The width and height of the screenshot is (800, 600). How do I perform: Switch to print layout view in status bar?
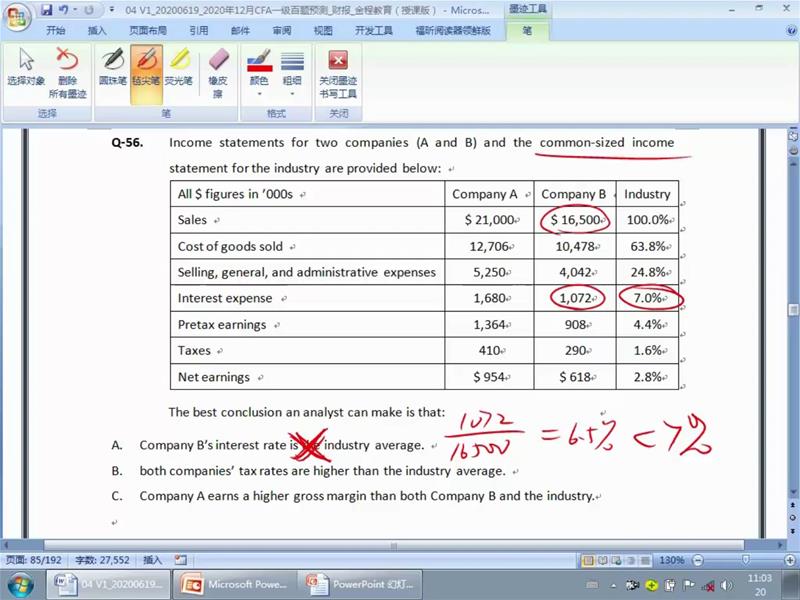tap(588, 560)
